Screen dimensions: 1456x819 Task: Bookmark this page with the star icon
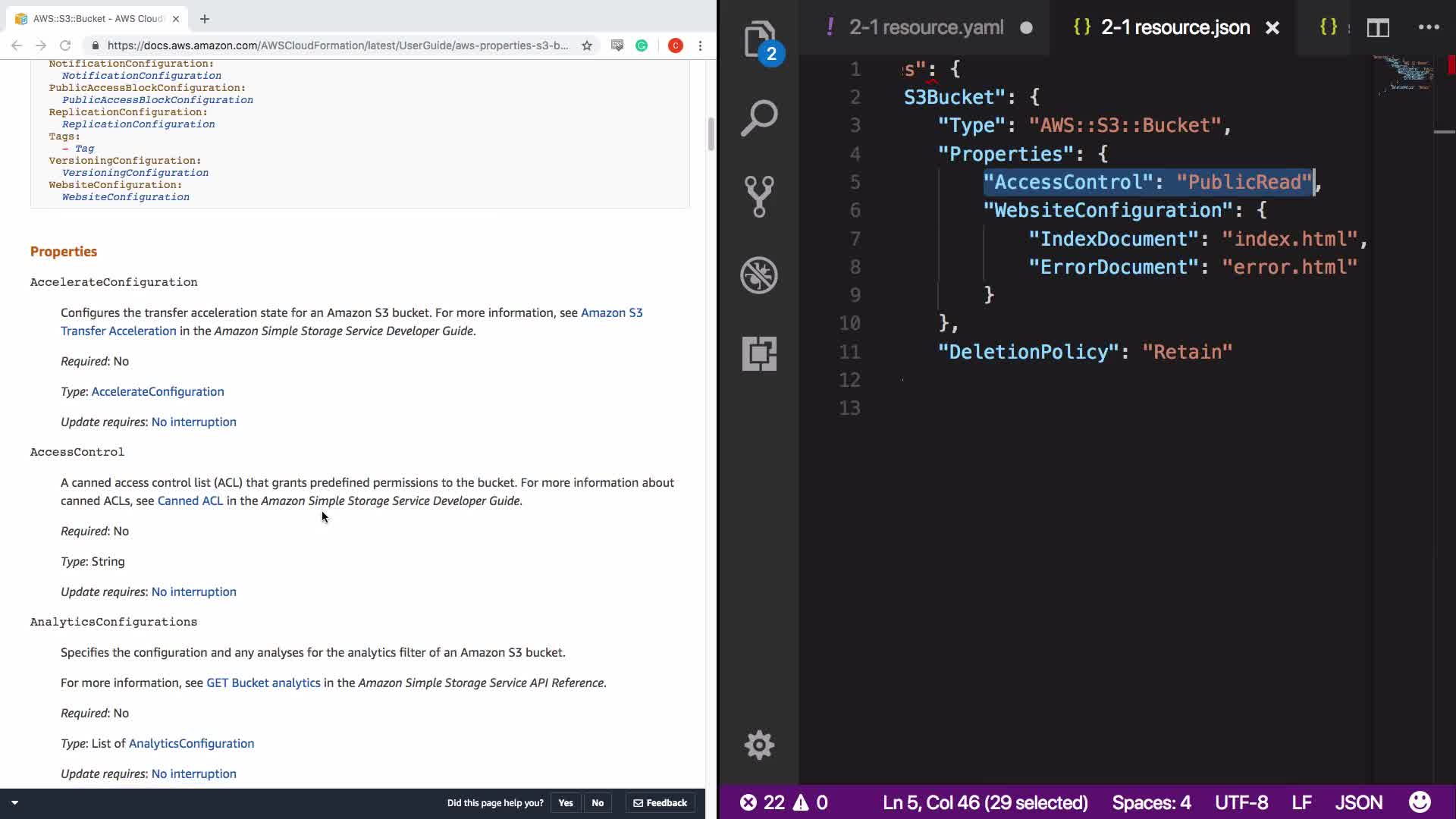[587, 45]
